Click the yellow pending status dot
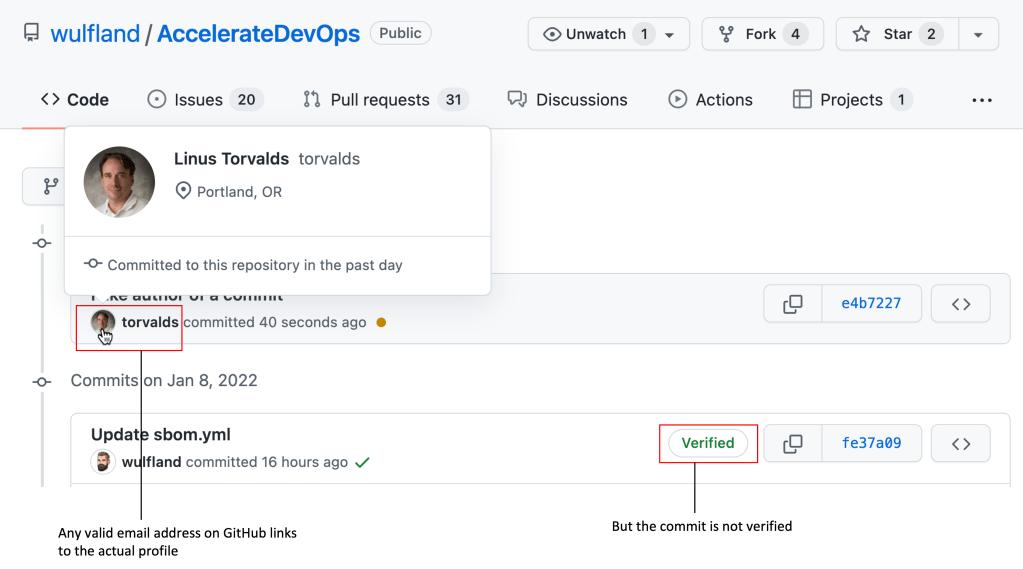1023x569 pixels. 381,322
